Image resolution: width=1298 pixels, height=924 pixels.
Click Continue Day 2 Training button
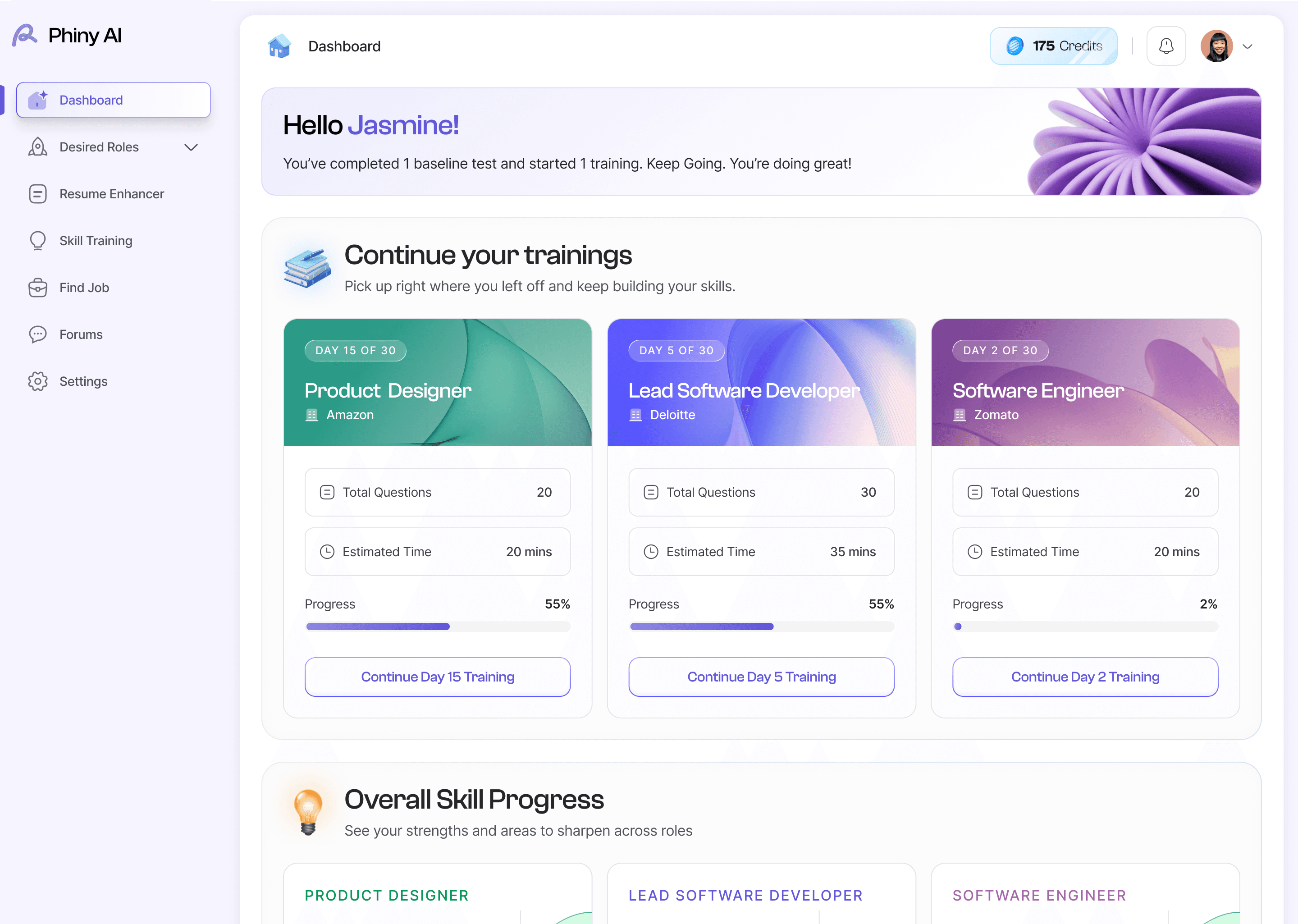1085,677
